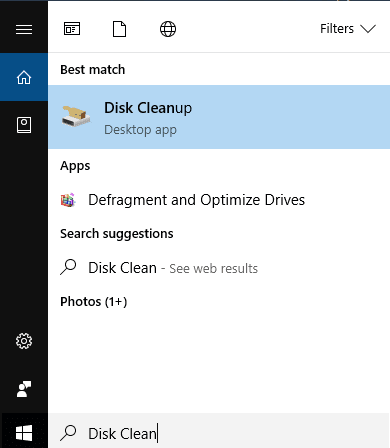Open the Notebook icon in sidebar
Viewport: 390px width, 448px height.
24,125
